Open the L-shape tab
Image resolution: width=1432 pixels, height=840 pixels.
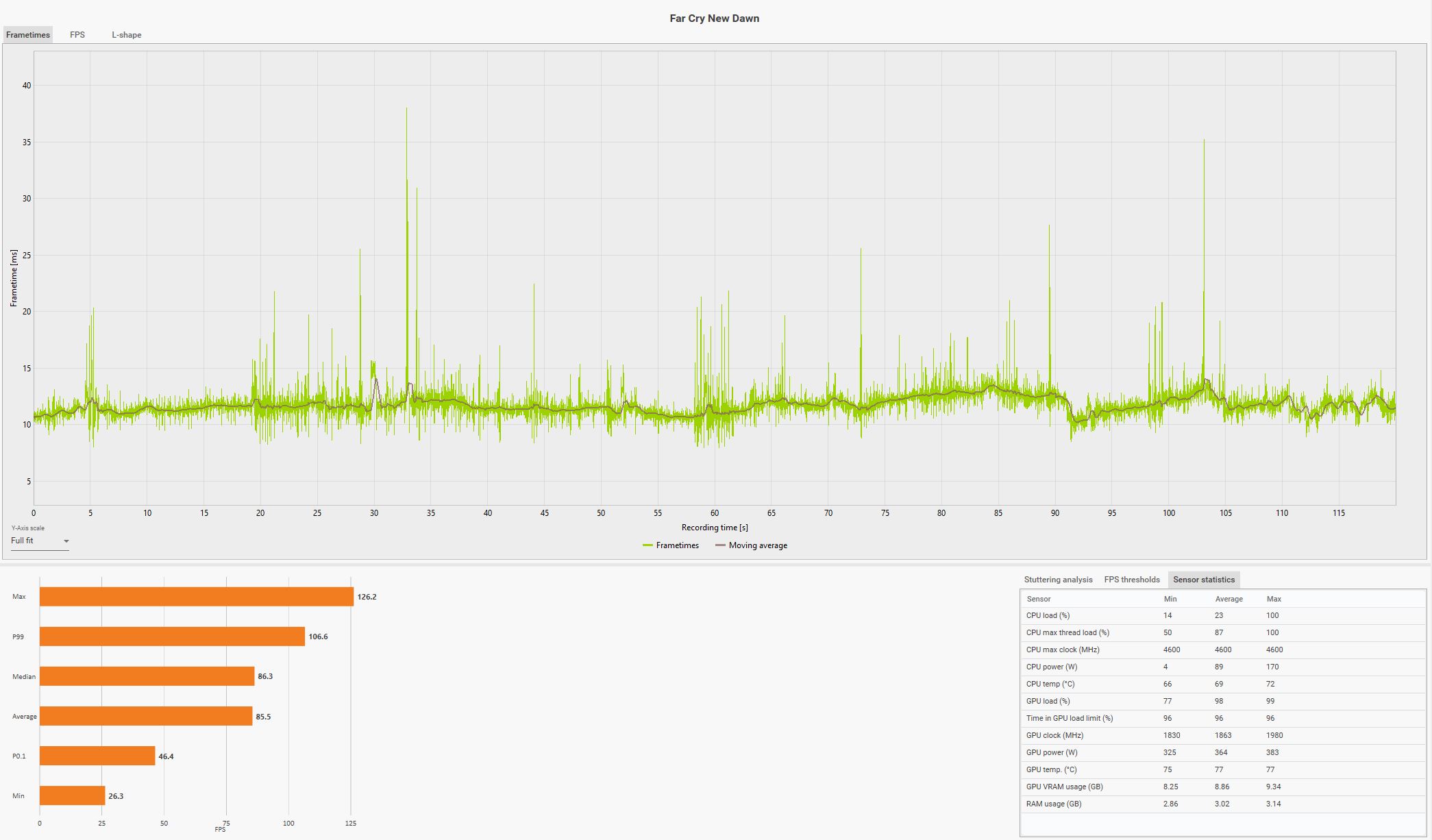pos(127,35)
